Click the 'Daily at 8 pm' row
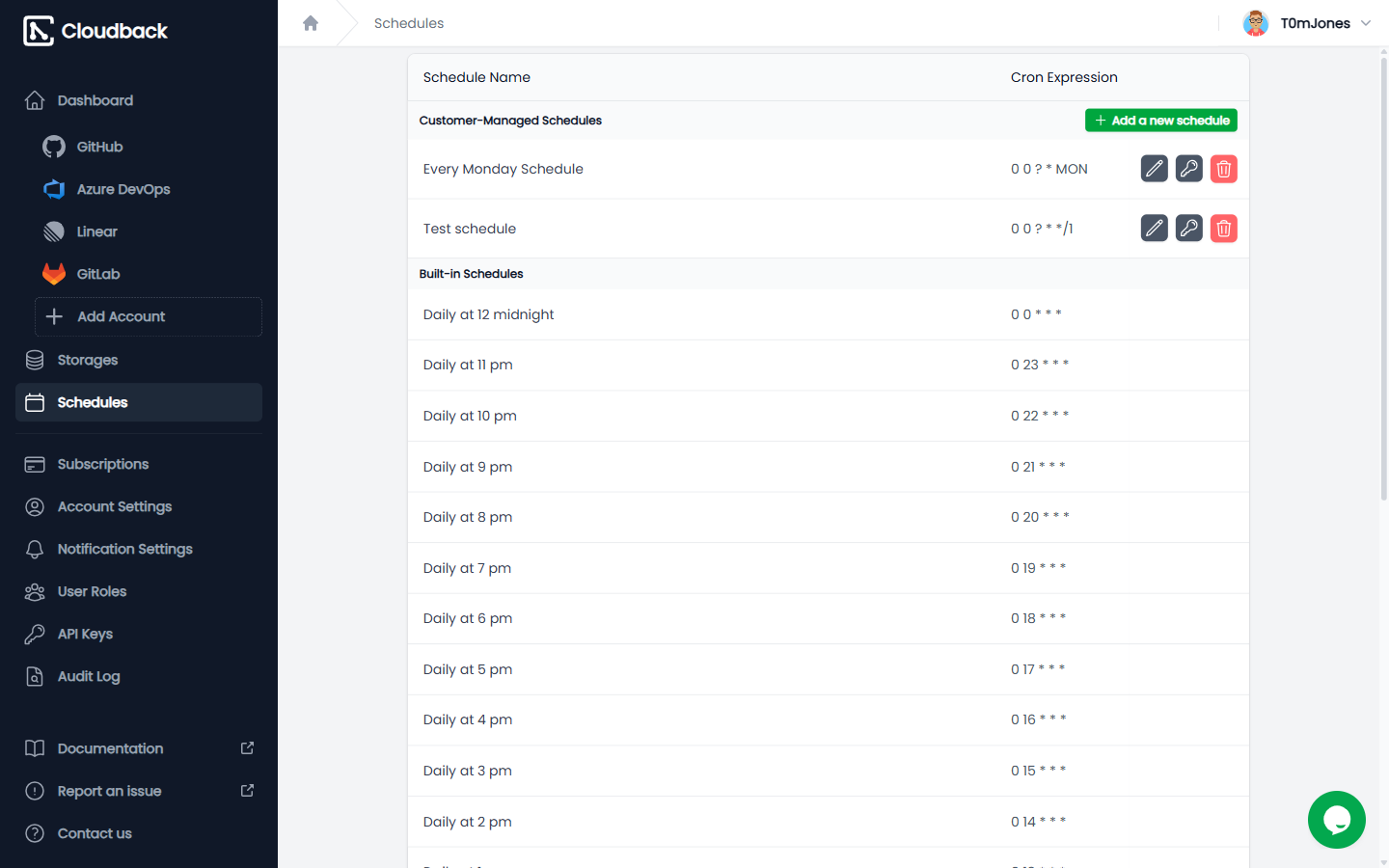Screen dimensions: 1389x868 [x=829, y=517]
